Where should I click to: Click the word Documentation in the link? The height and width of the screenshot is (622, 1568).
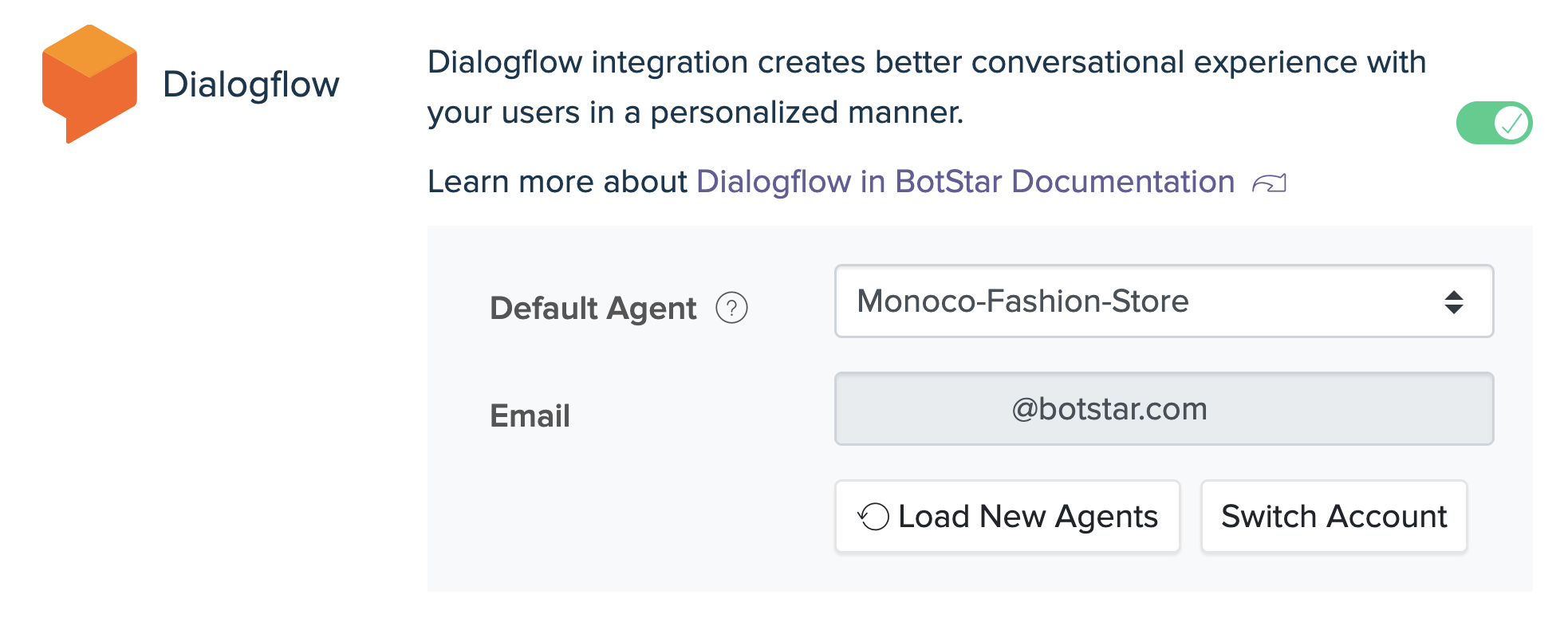(x=1123, y=182)
